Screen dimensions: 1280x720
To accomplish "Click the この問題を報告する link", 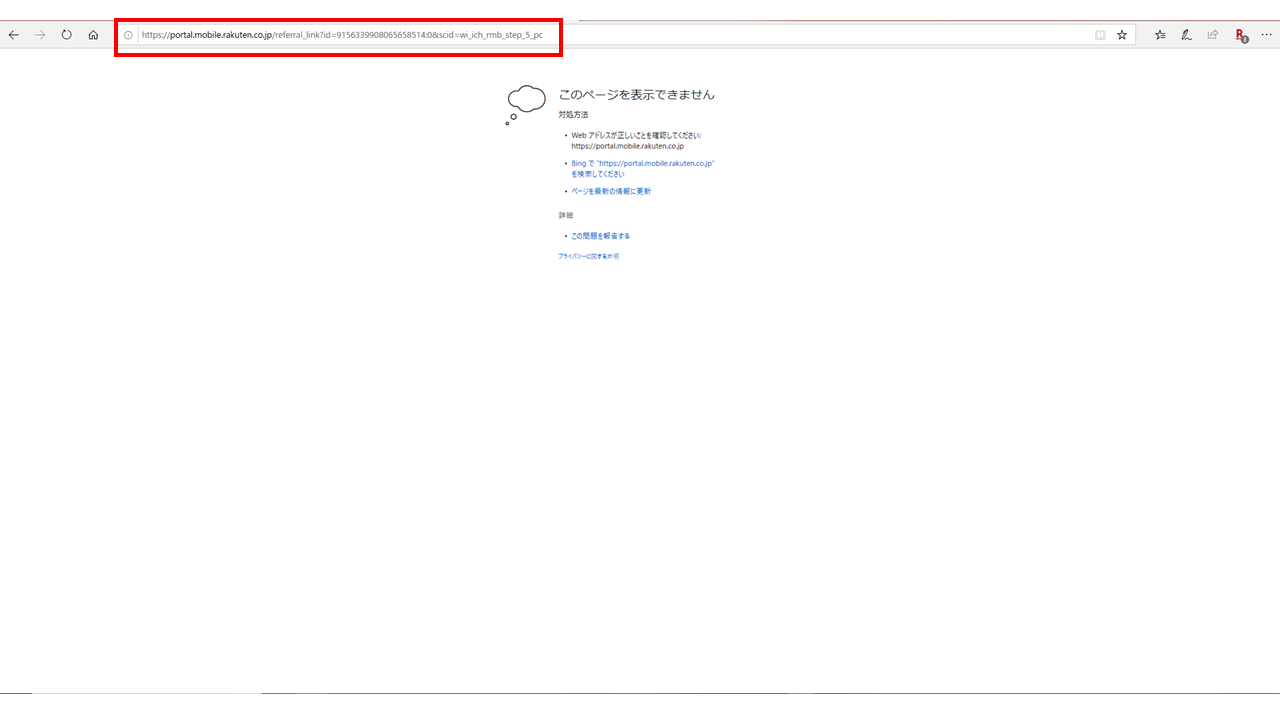I will coord(601,236).
